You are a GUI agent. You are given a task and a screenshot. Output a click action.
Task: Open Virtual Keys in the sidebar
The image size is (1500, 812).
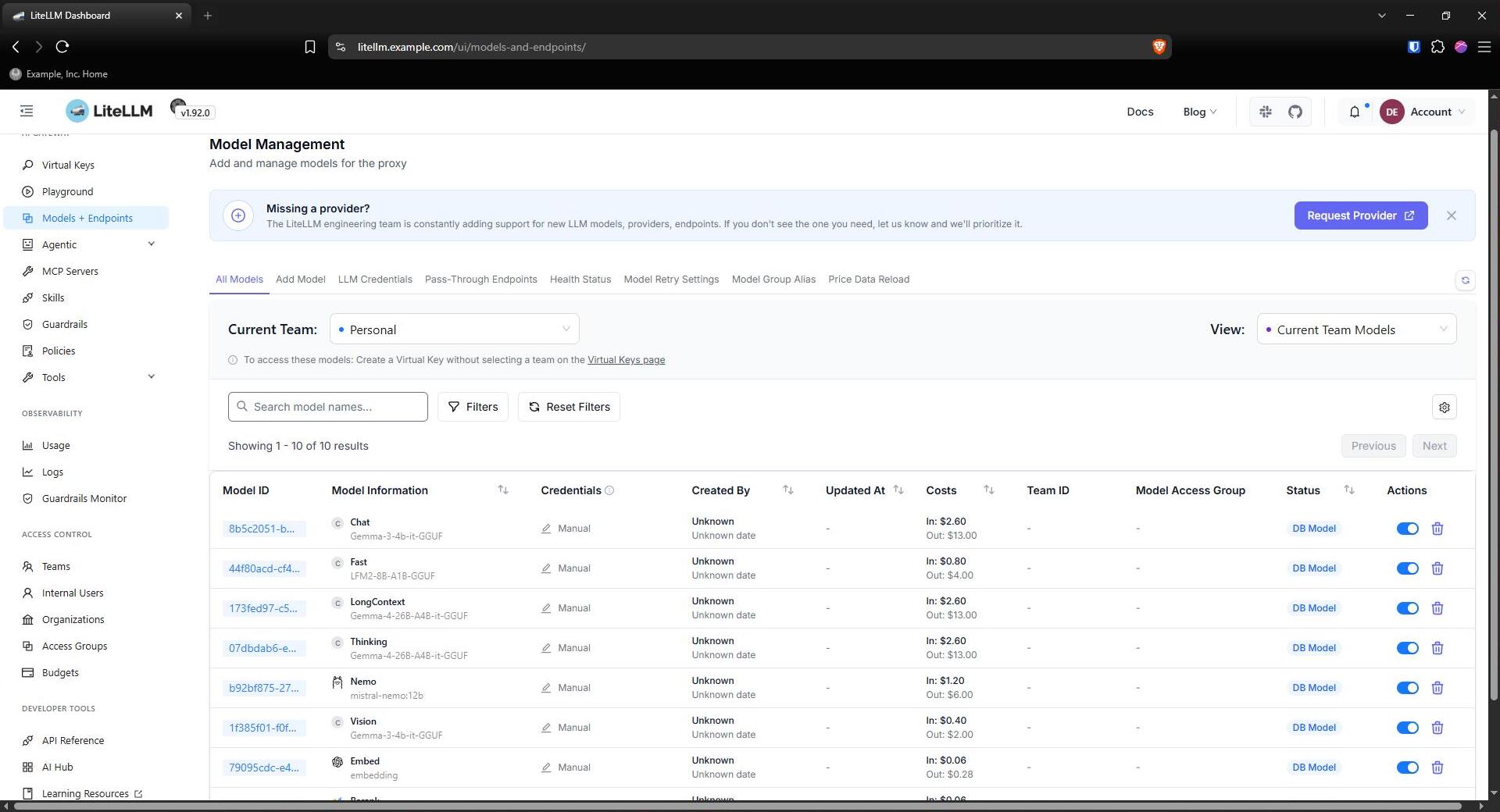click(86, 165)
